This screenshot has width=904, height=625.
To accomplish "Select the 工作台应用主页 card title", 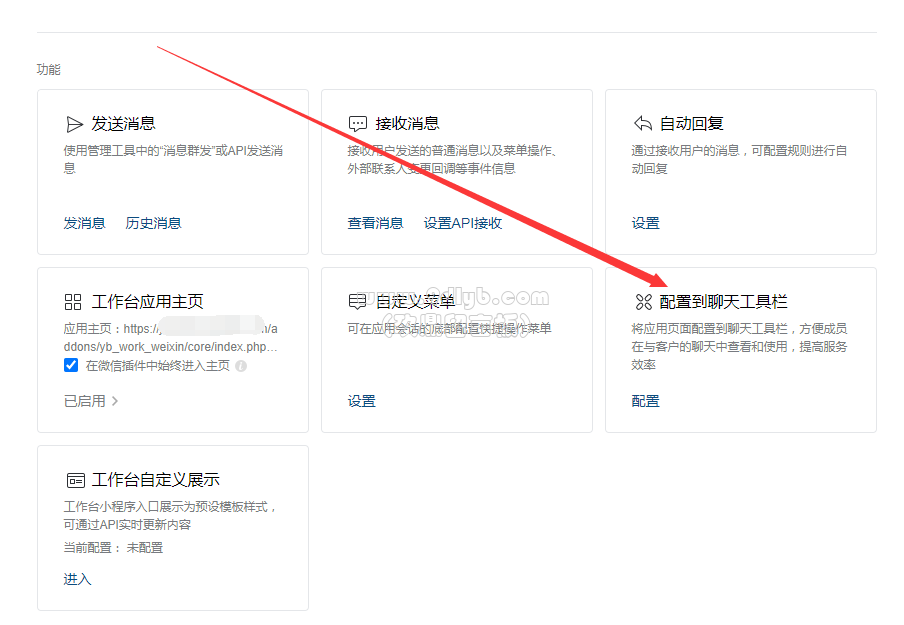I will (x=148, y=302).
